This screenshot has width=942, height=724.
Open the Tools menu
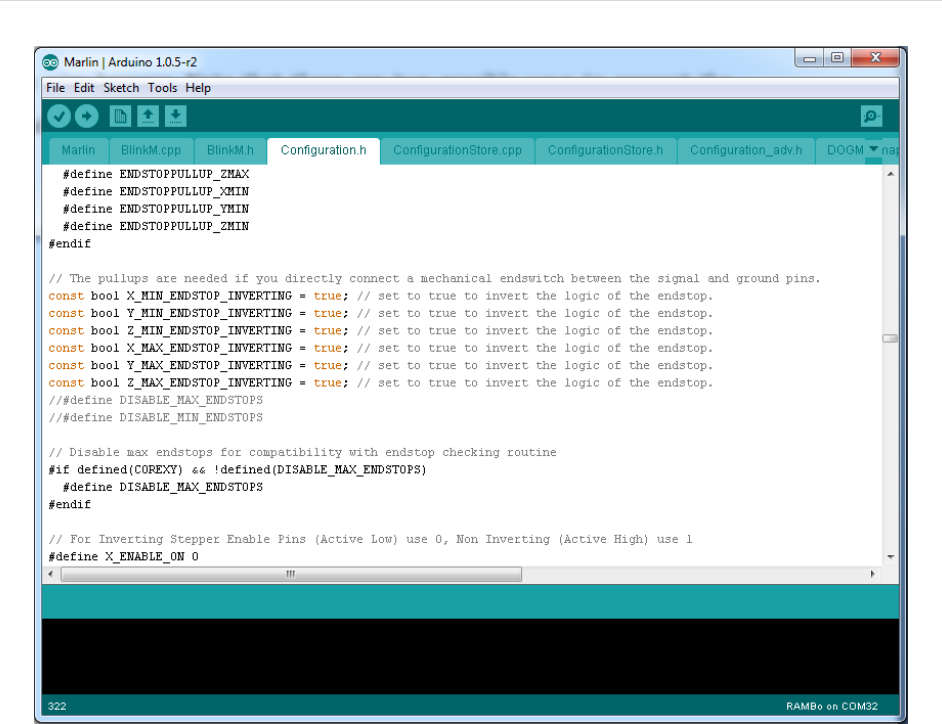point(162,88)
